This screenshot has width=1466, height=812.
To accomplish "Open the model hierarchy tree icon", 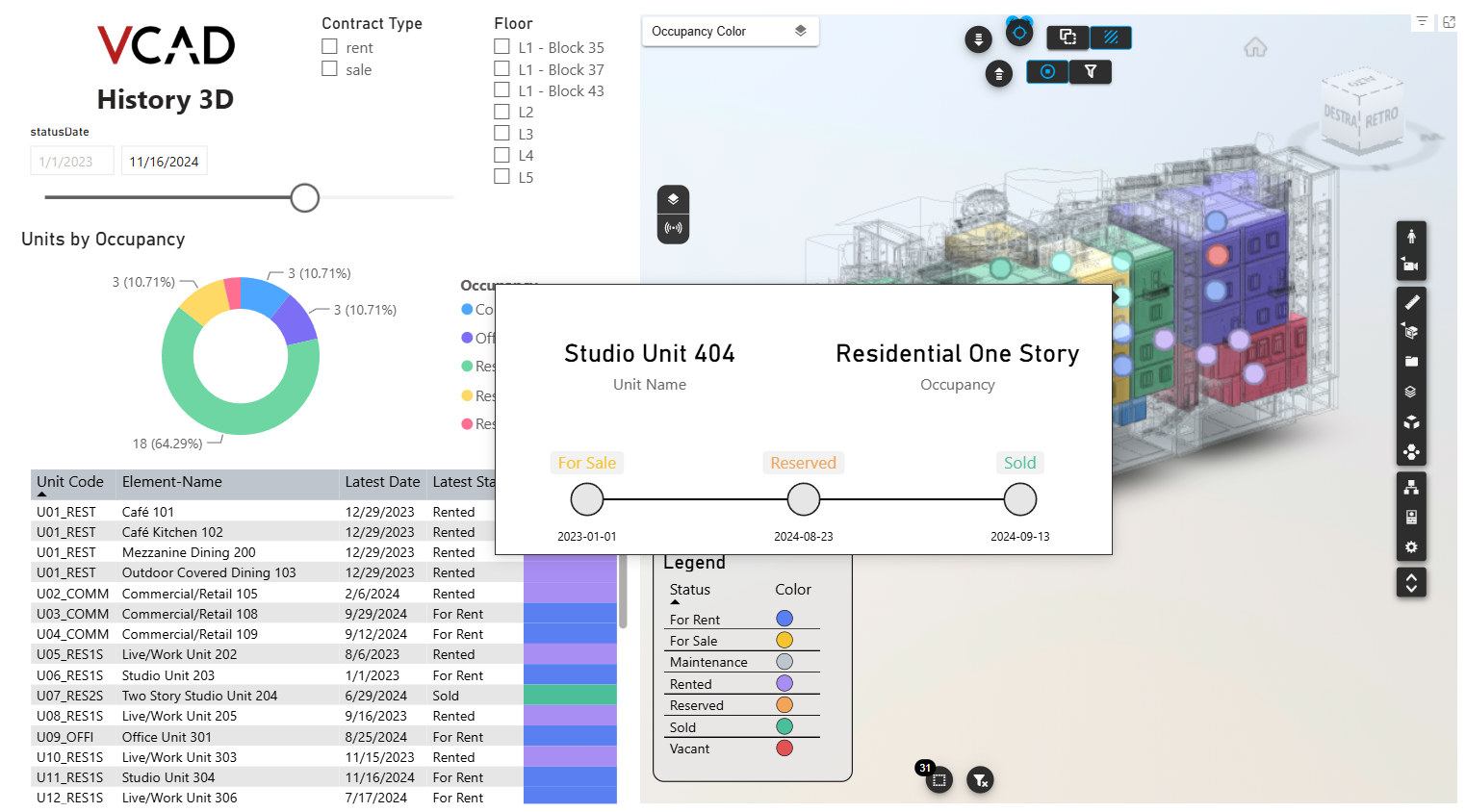I will tap(1411, 487).
